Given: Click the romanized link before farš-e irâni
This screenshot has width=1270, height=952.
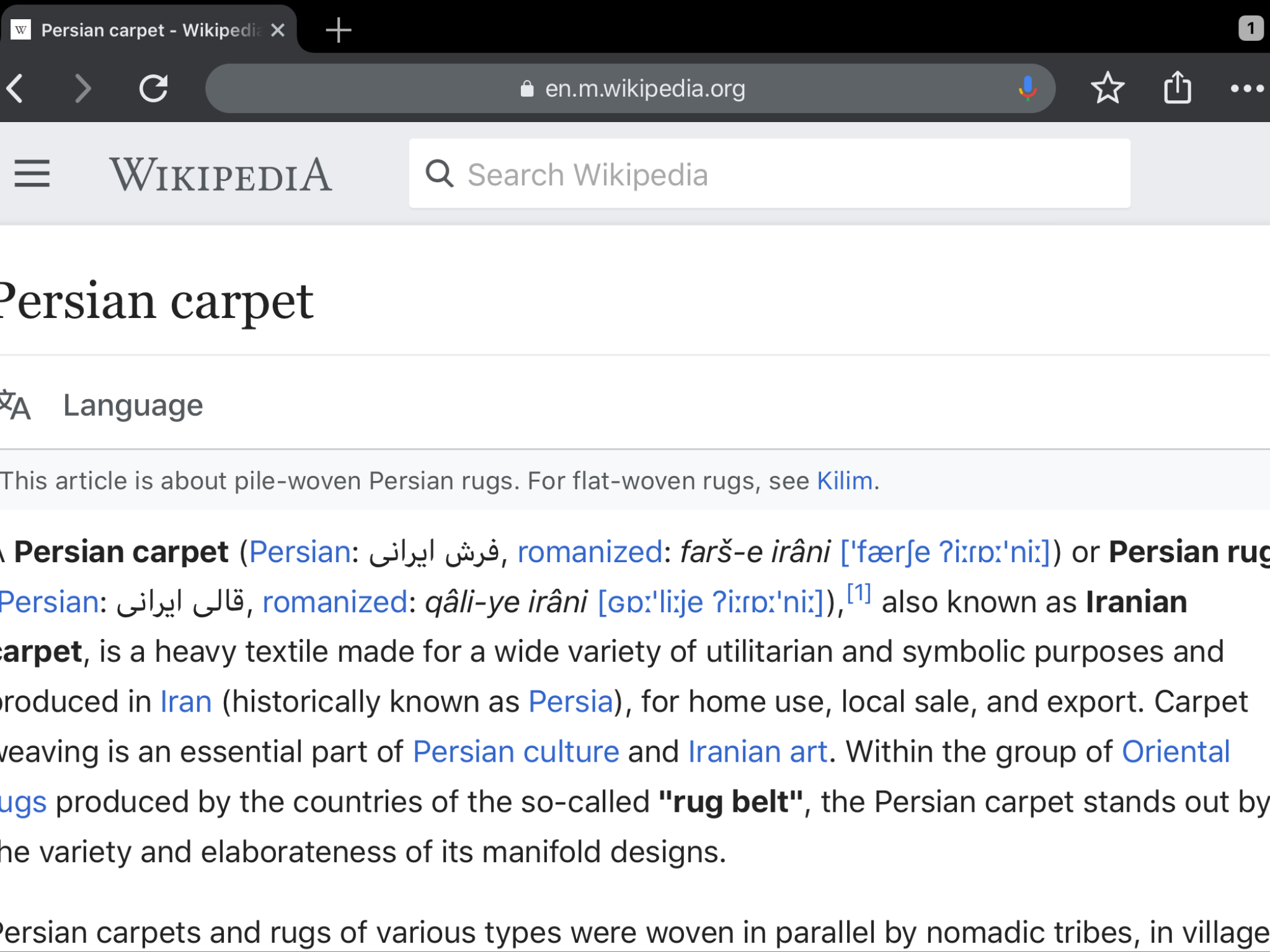Looking at the screenshot, I should click(590, 552).
